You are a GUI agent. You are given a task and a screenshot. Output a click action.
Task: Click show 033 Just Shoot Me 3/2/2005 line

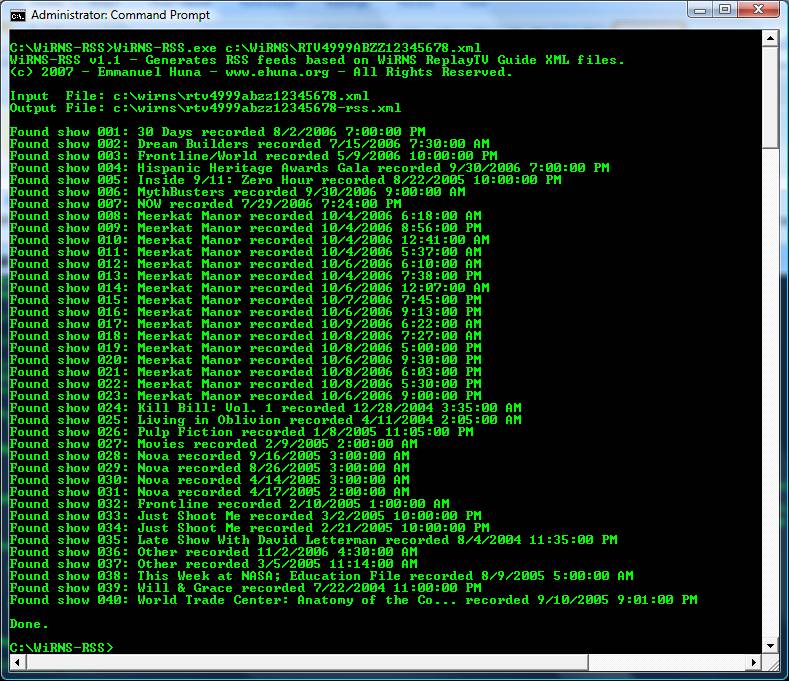(x=246, y=516)
